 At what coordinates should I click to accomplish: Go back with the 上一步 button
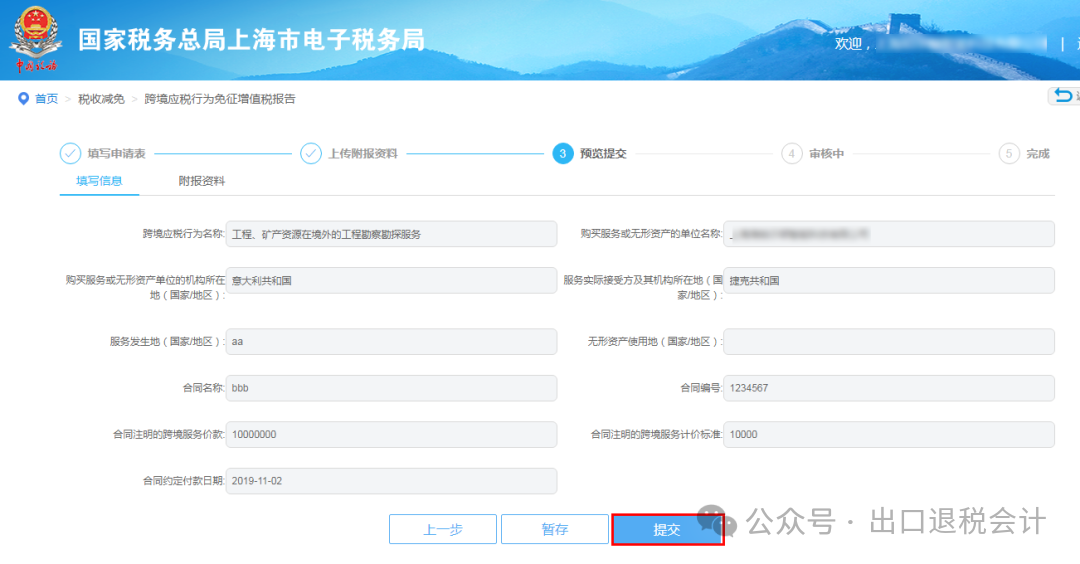pos(443,529)
